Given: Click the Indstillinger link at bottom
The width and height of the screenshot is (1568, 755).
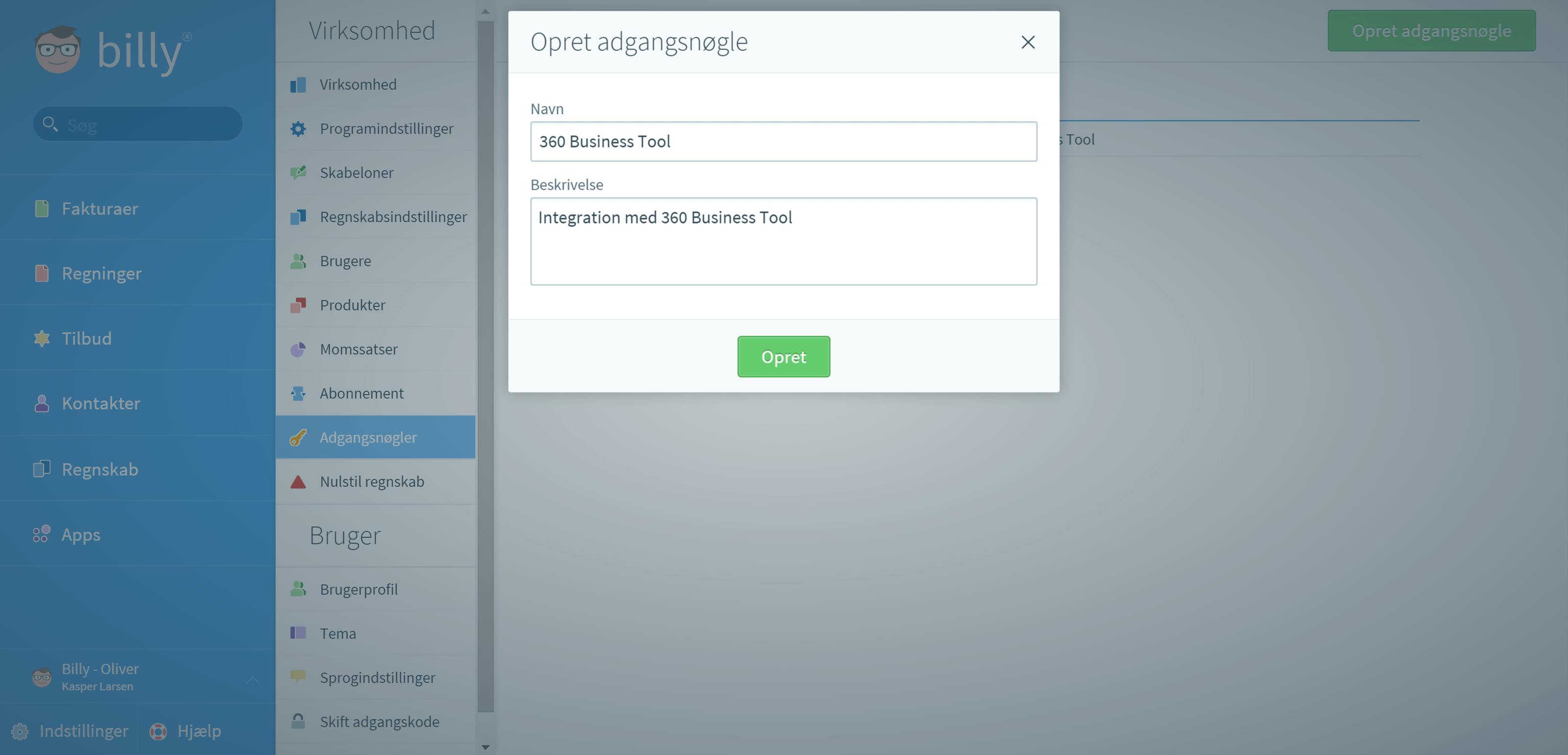Looking at the screenshot, I should click(70, 731).
